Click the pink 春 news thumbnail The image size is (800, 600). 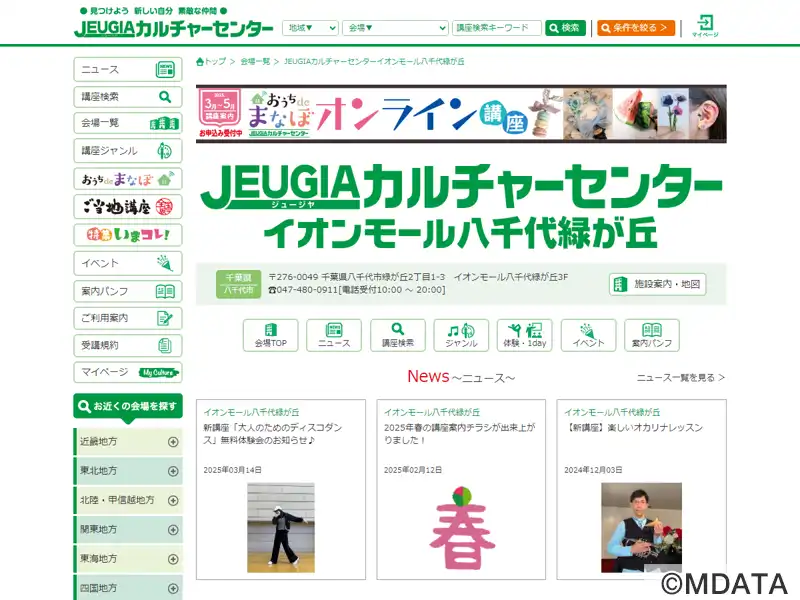tap(461, 528)
